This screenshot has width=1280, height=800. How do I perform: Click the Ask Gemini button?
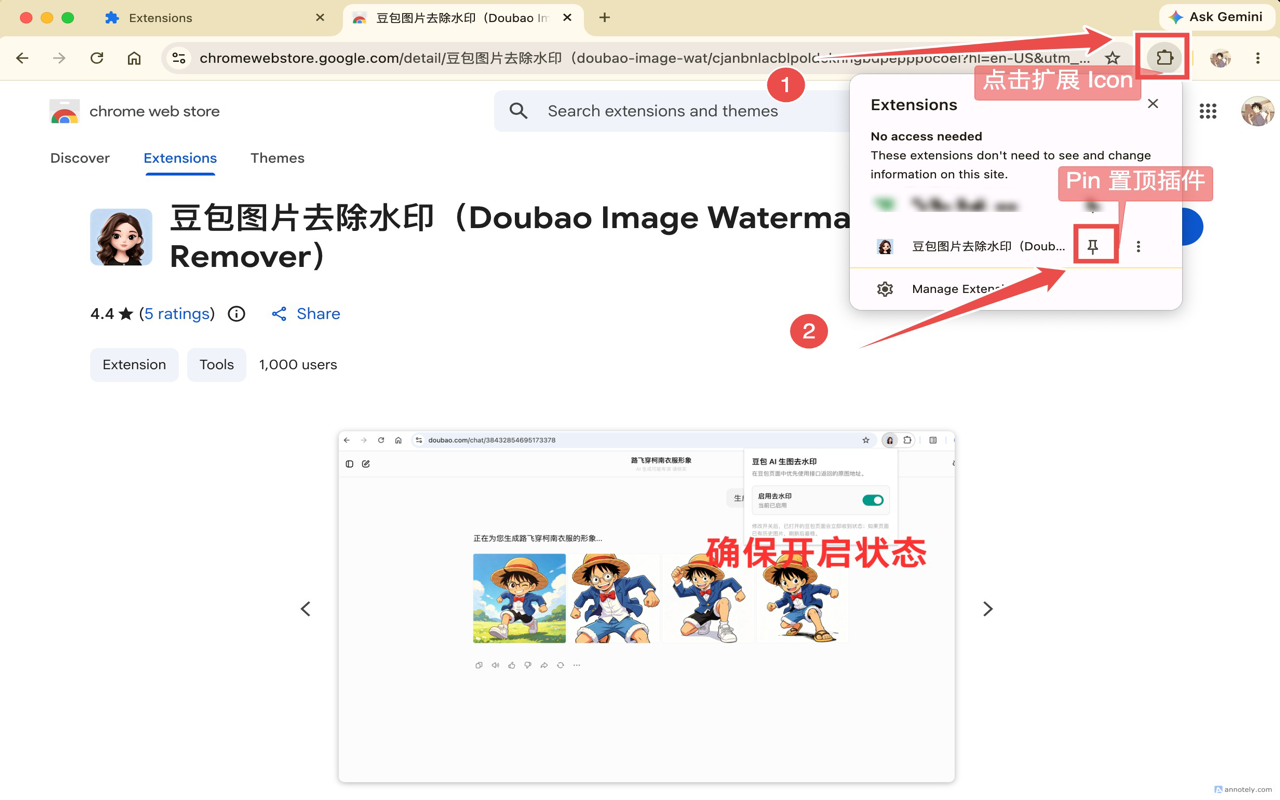1216,17
